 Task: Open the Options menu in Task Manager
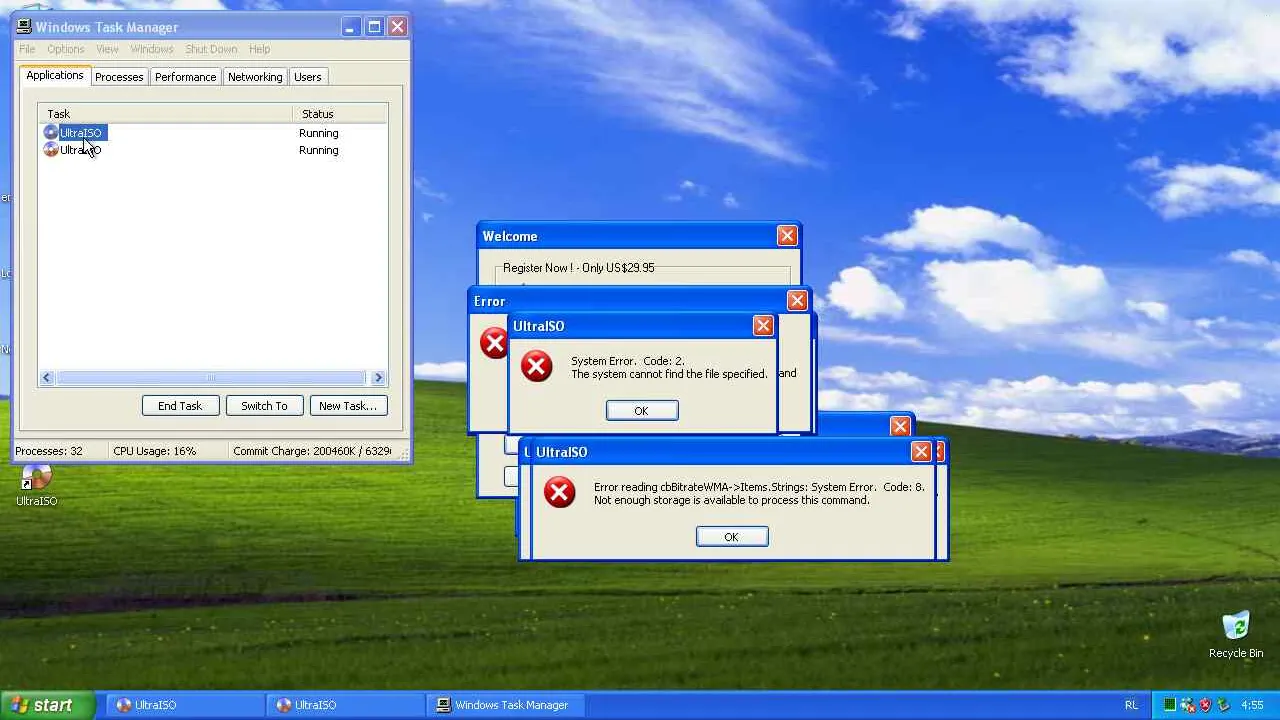[66, 49]
